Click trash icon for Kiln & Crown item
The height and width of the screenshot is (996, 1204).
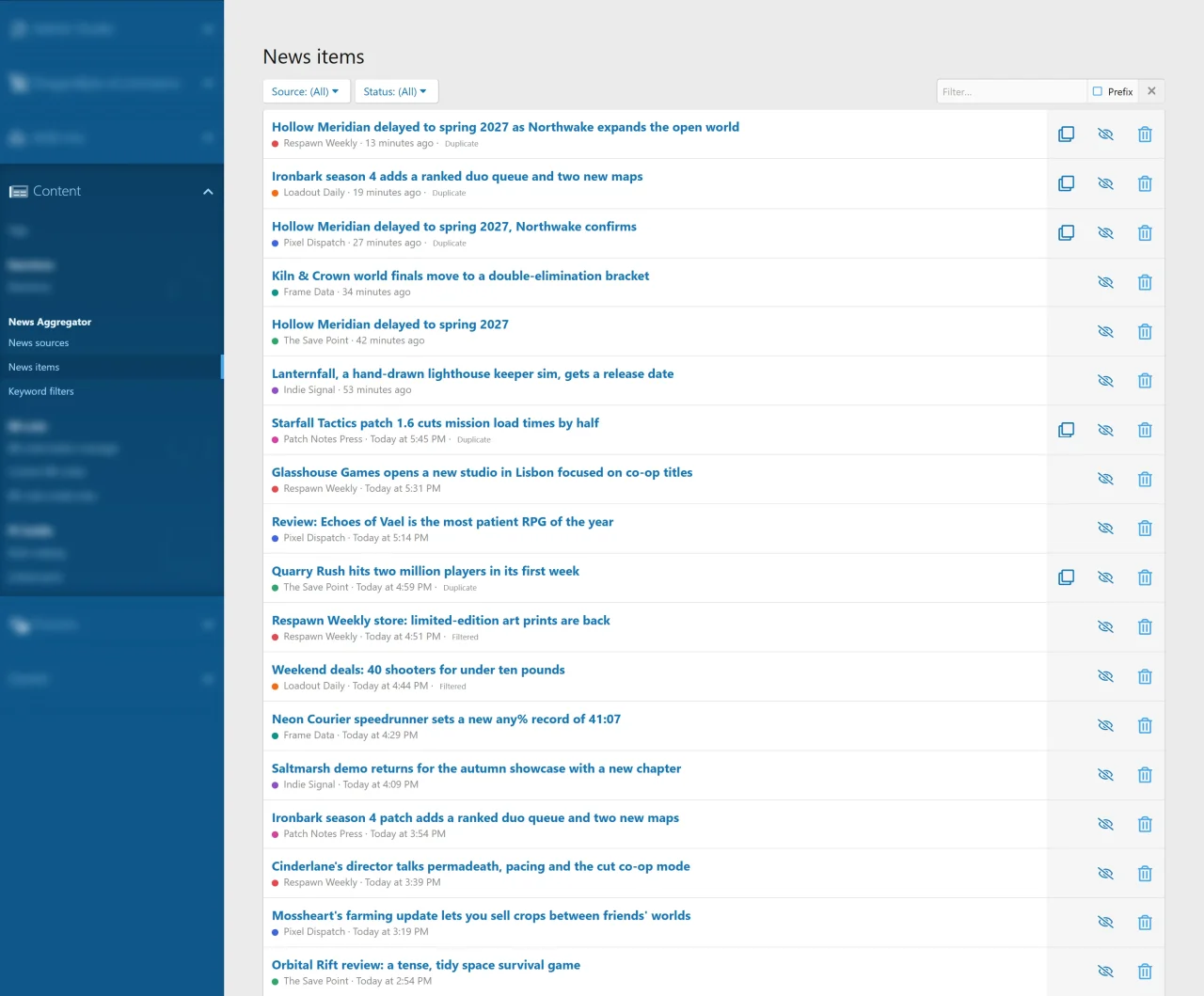[x=1145, y=282]
